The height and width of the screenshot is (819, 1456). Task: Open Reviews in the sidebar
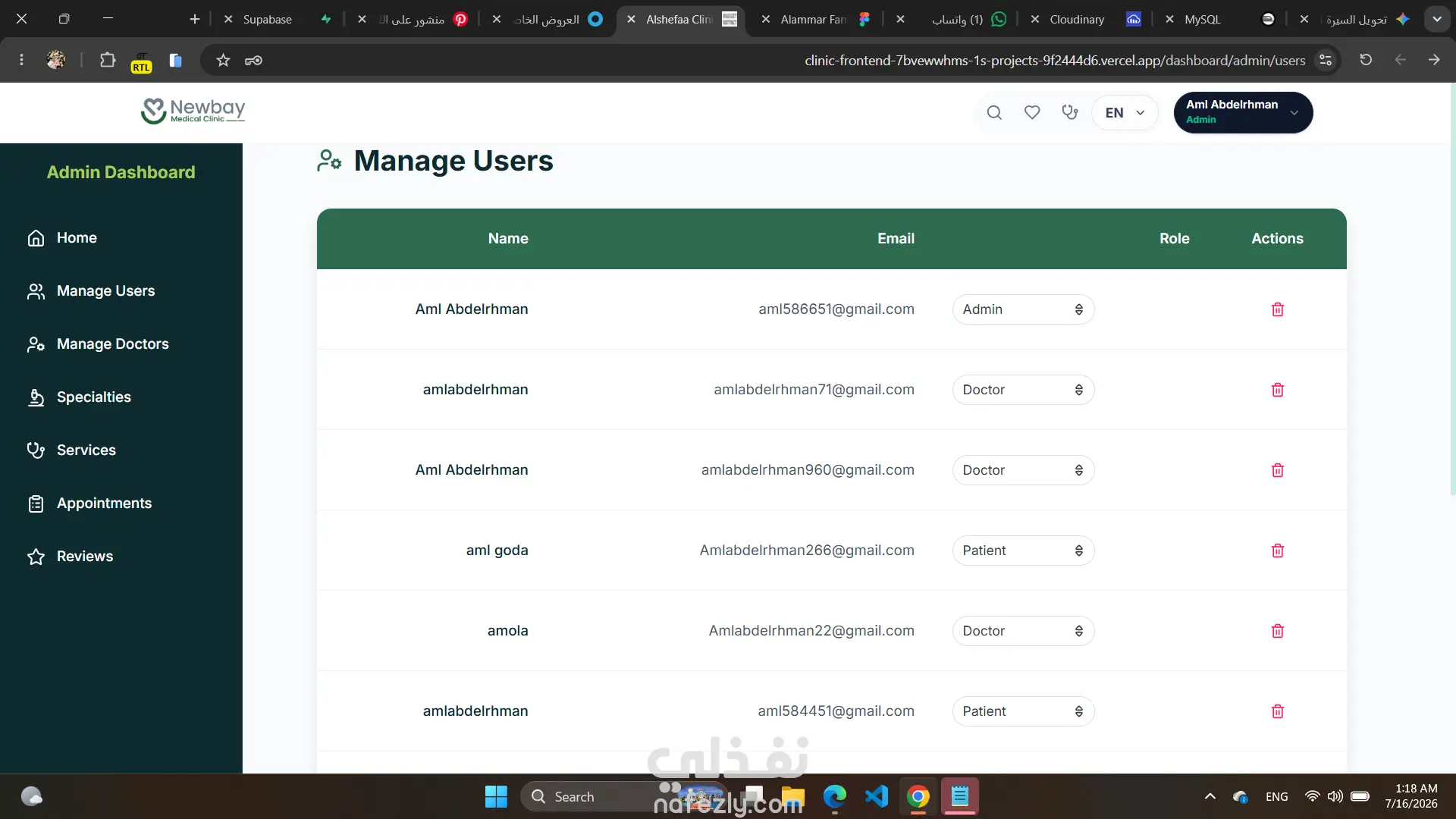70,557
